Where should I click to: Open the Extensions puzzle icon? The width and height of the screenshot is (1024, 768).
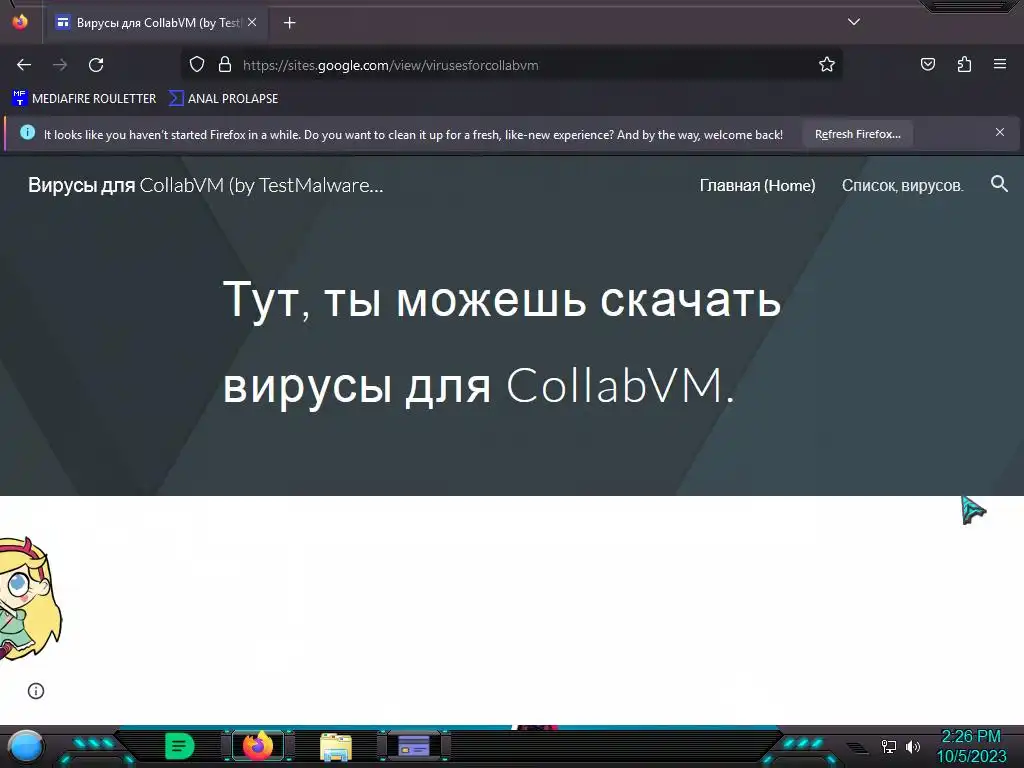pyautogui.click(x=964, y=64)
